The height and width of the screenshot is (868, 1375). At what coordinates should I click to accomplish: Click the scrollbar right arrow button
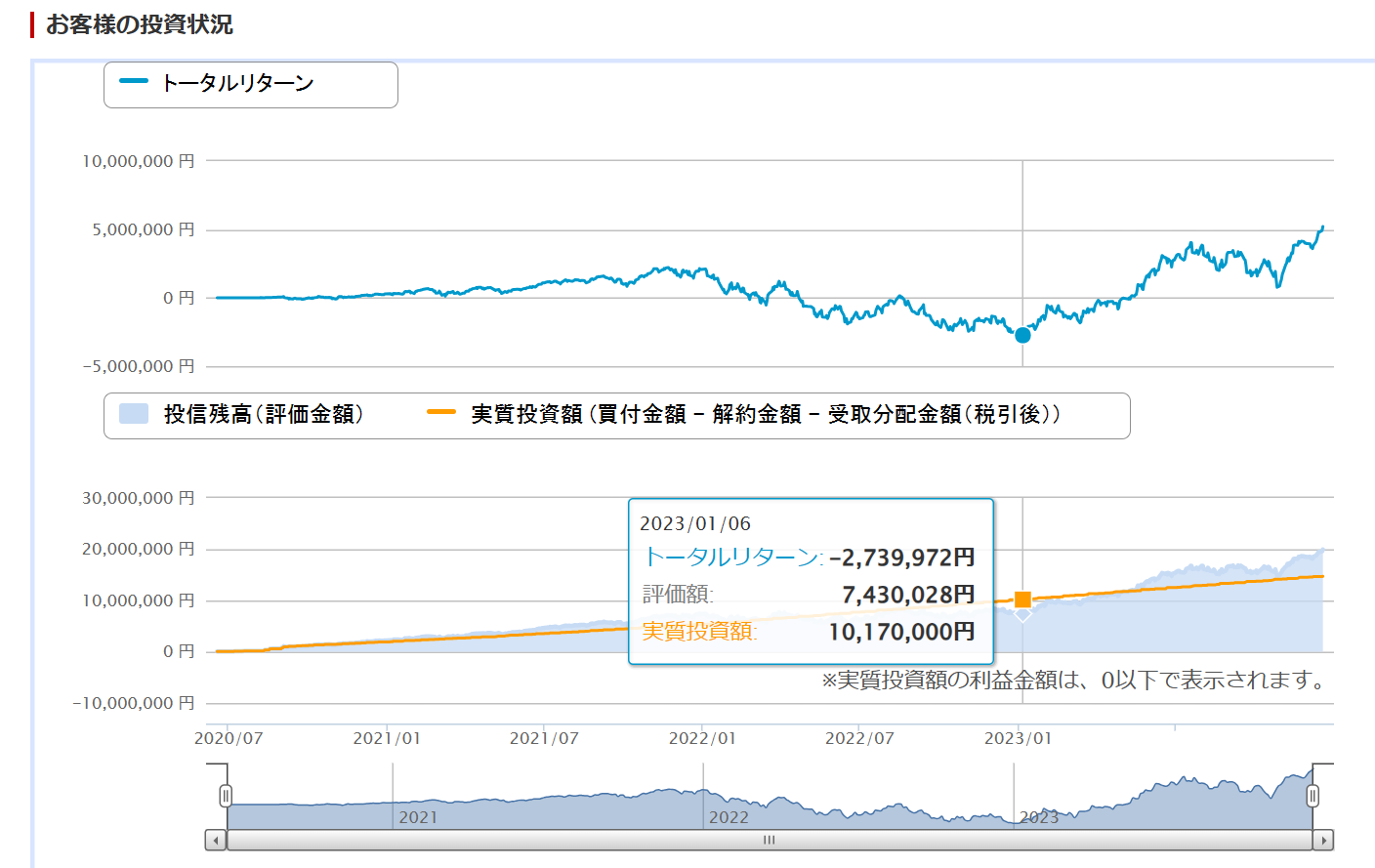(1323, 840)
